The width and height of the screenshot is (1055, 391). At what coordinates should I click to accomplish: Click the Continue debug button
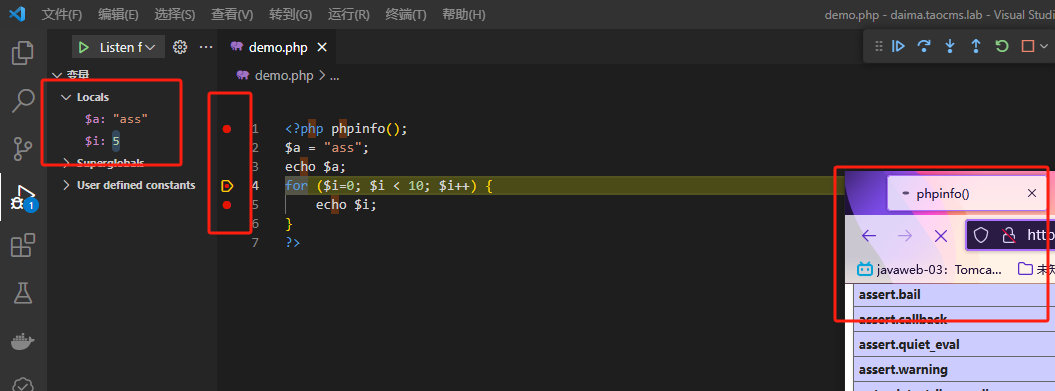pos(898,46)
